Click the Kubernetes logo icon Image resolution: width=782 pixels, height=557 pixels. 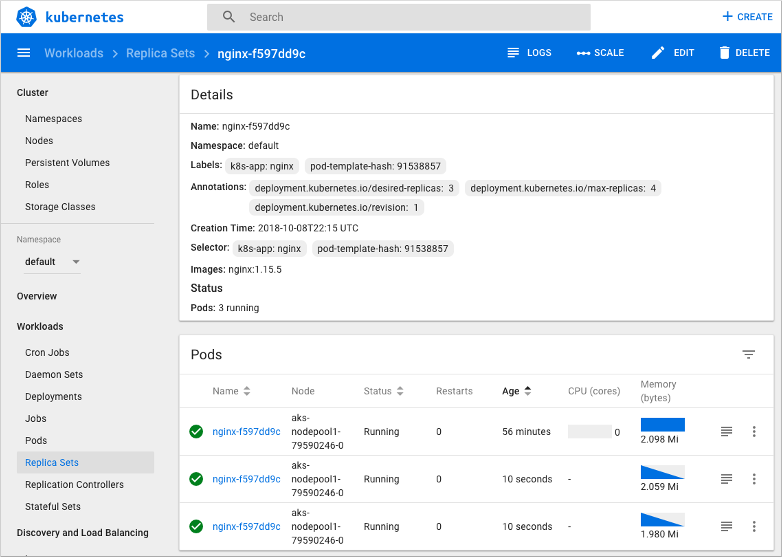point(26,17)
